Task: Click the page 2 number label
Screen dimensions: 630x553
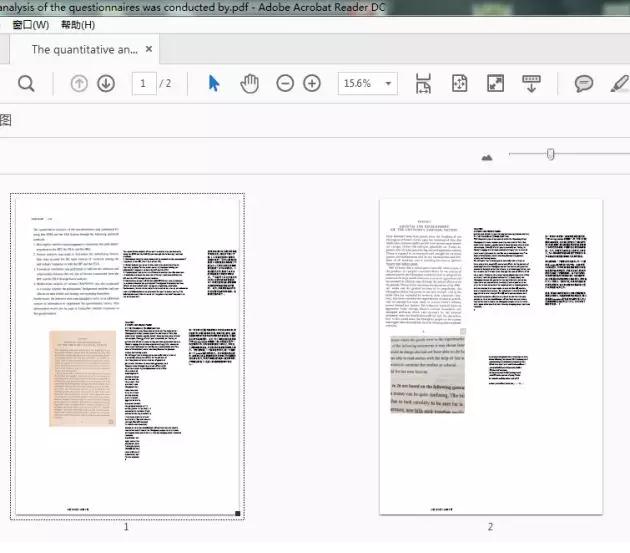Action: tap(490, 526)
